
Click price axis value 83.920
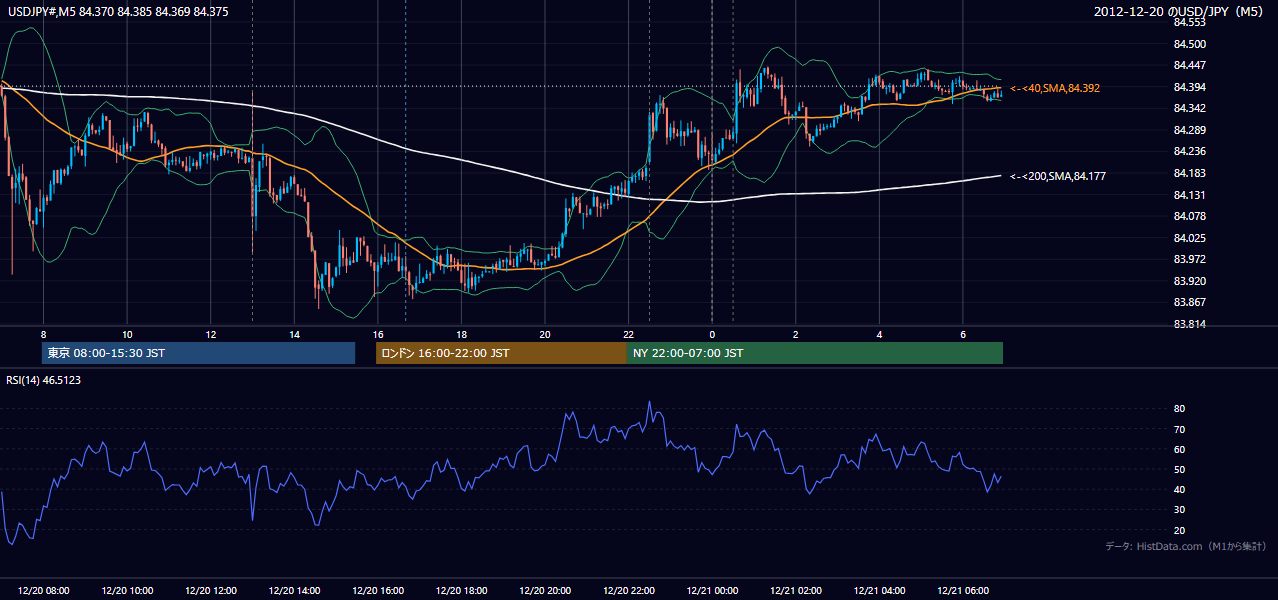tap(1191, 281)
